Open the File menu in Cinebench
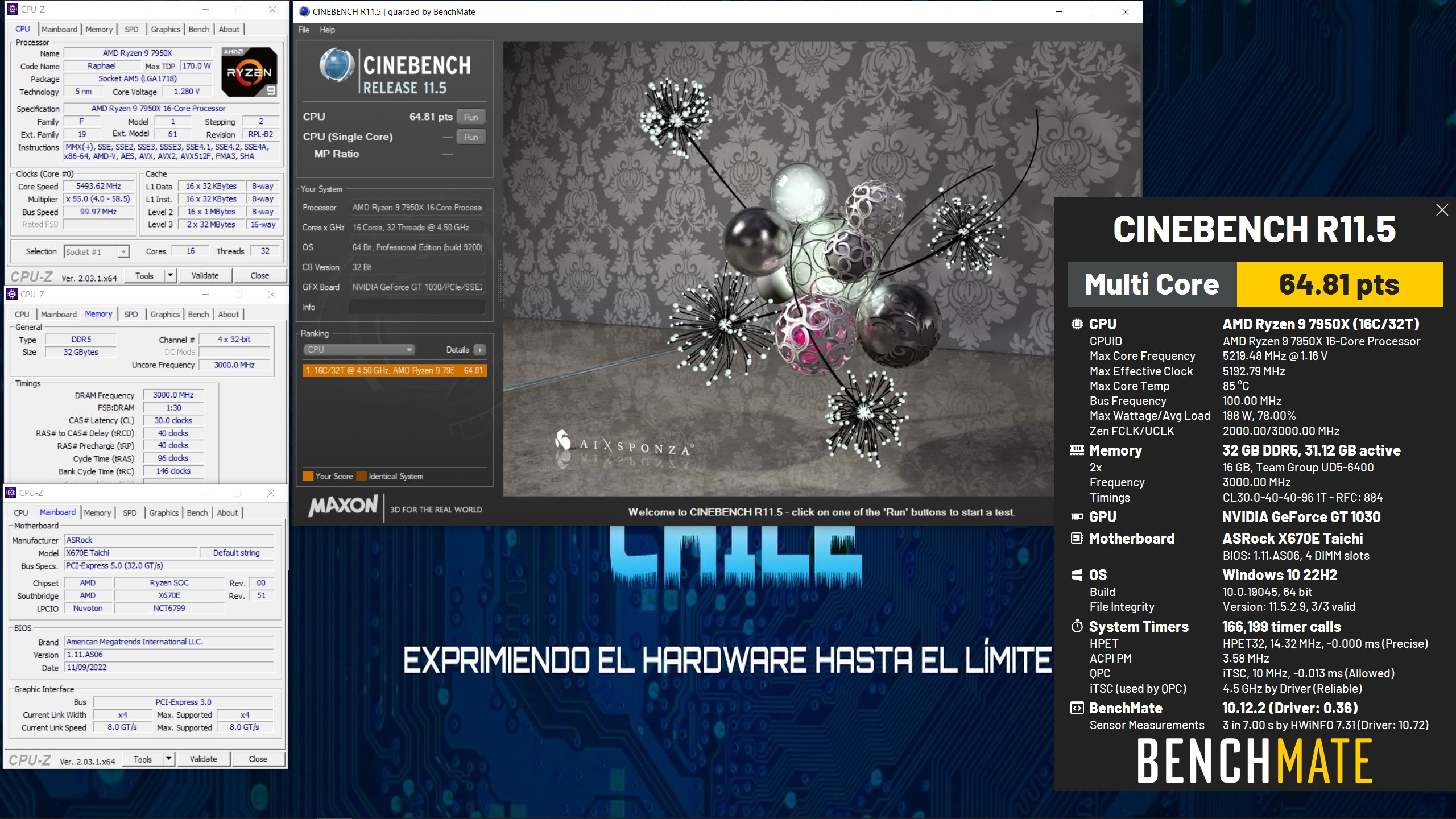Viewport: 1456px width, 819px height. (x=304, y=30)
